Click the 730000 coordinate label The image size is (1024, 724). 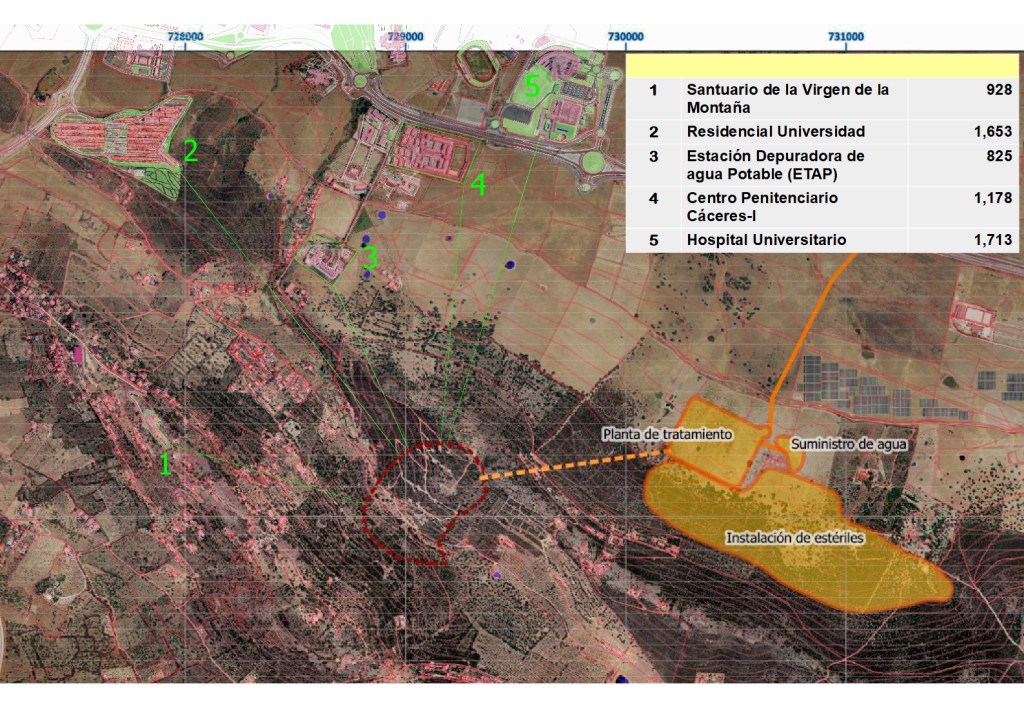click(x=625, y=36)
